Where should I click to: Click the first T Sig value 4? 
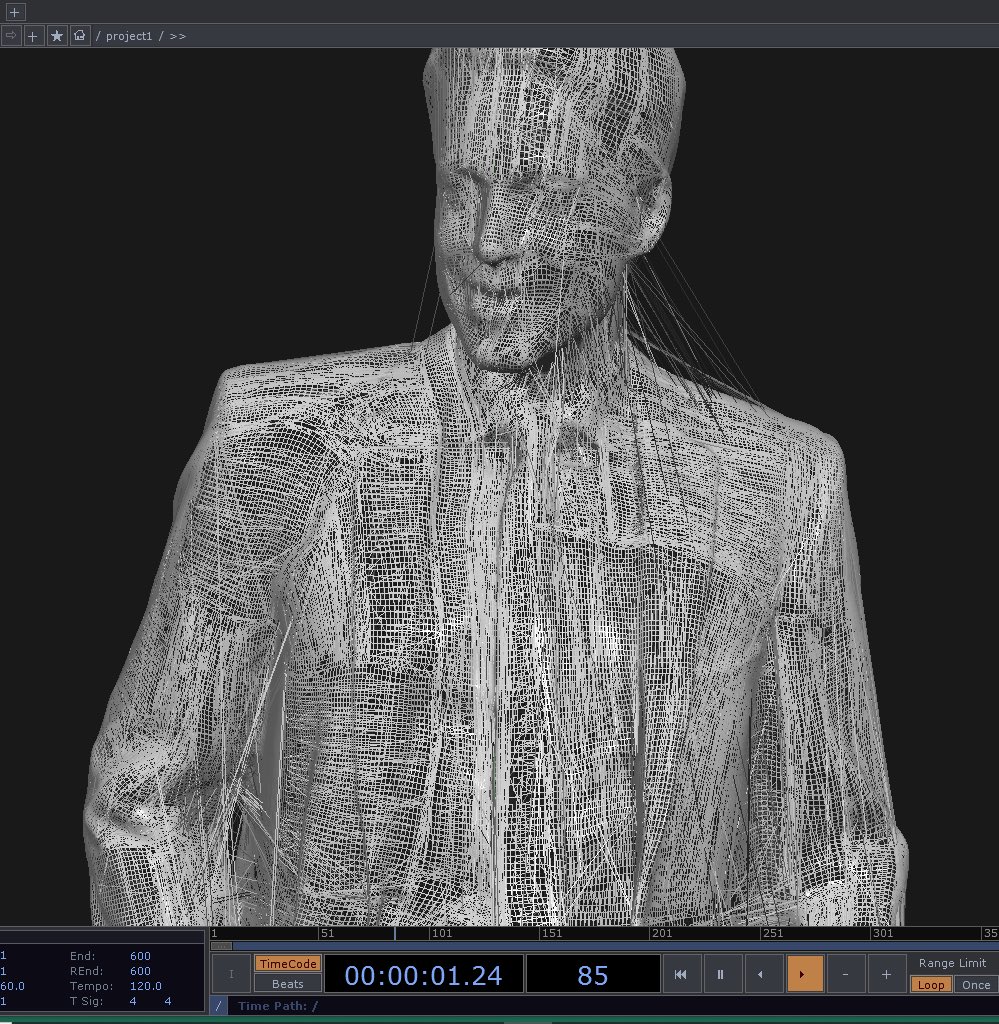[x=133, y=1001]
